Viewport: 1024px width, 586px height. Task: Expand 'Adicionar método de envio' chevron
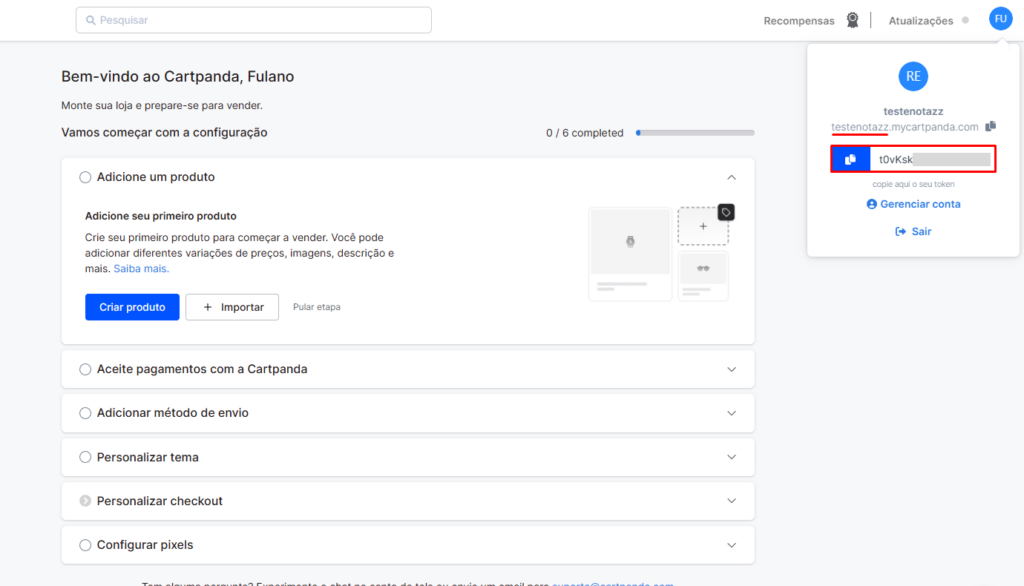pos(731,413)
